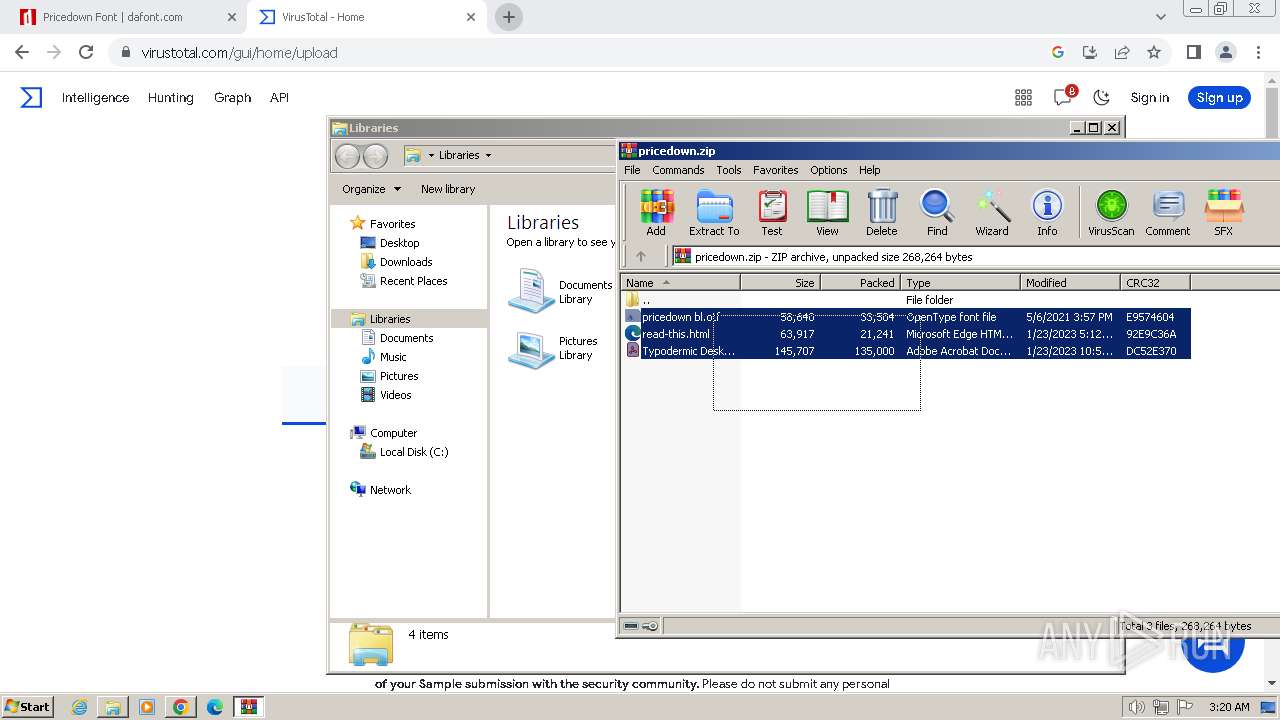Sort by the Modified column header
Screen dimensions: 1280x720
coord(1070,283)
